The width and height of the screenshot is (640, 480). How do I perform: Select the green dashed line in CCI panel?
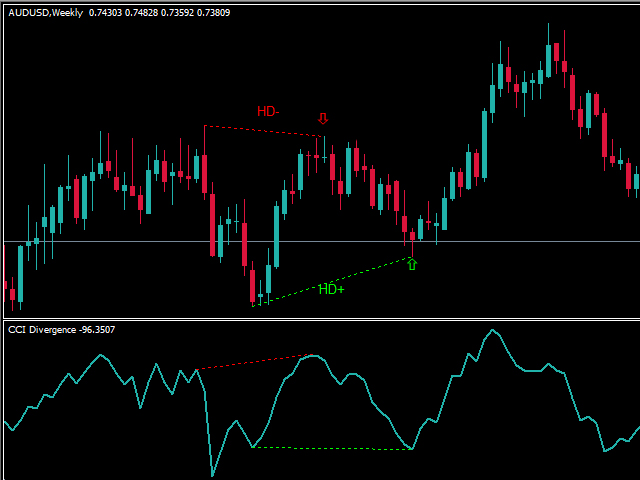[332, 449]
